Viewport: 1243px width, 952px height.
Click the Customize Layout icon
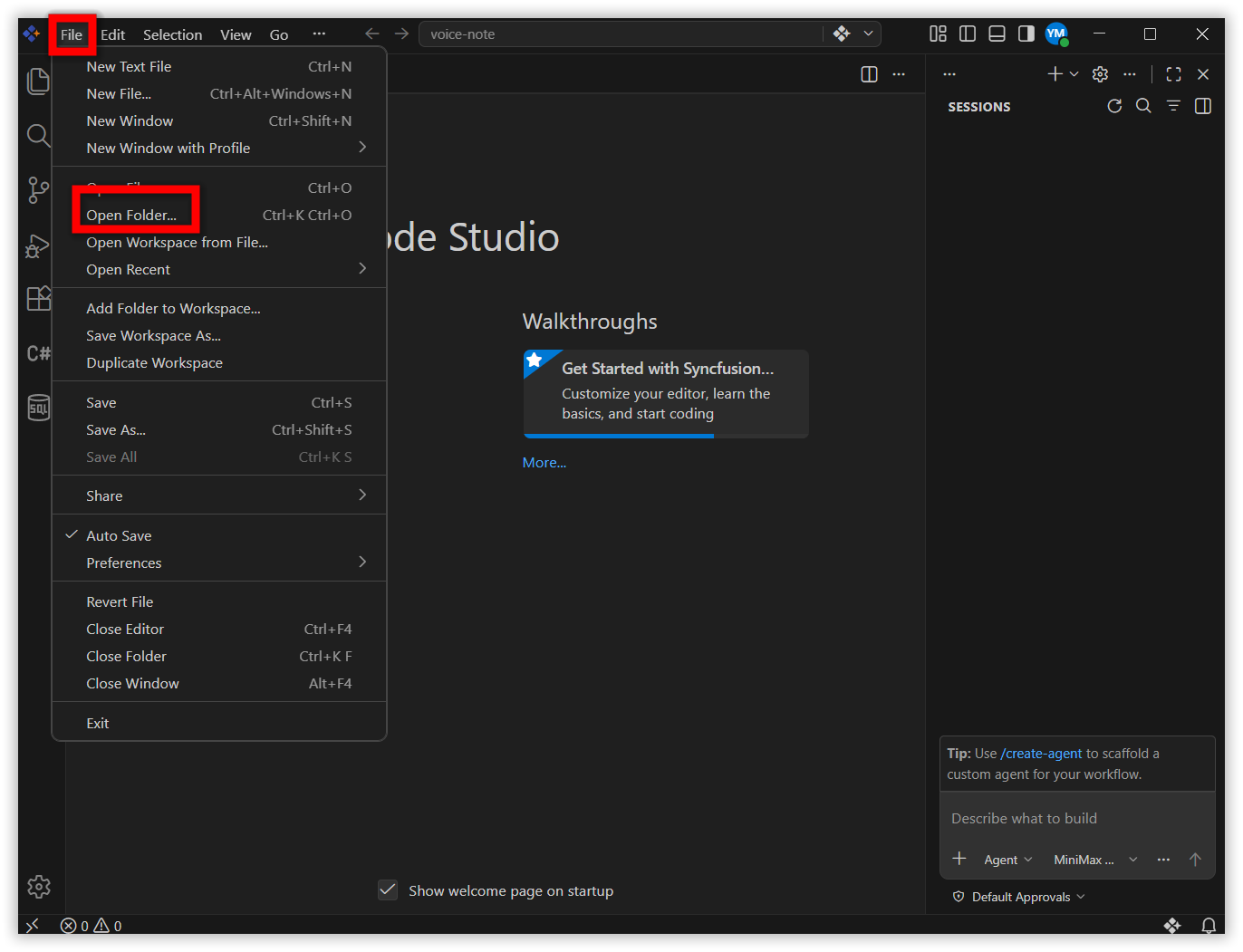(x=938, y=34)
